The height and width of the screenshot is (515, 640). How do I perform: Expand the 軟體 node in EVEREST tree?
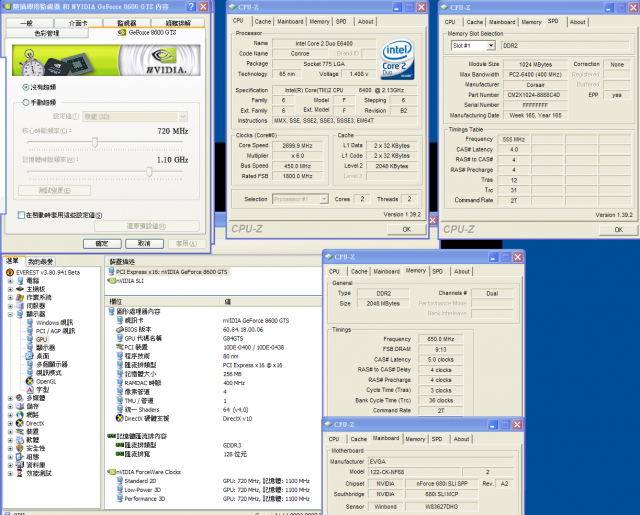[x=10, y=440]
